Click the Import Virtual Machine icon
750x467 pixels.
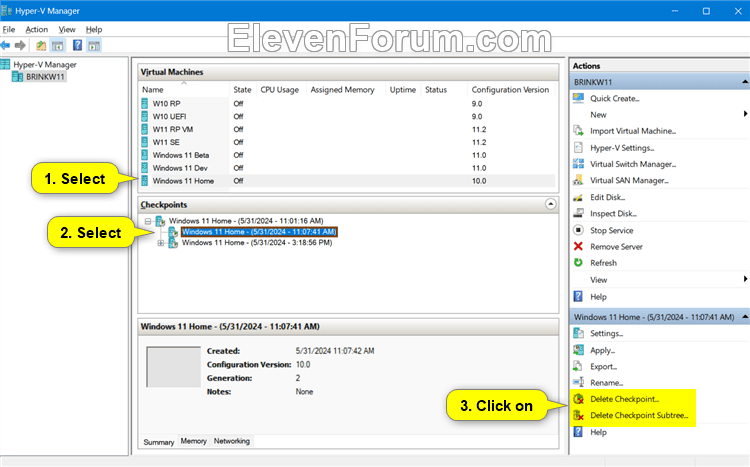(x=578, y=131)
